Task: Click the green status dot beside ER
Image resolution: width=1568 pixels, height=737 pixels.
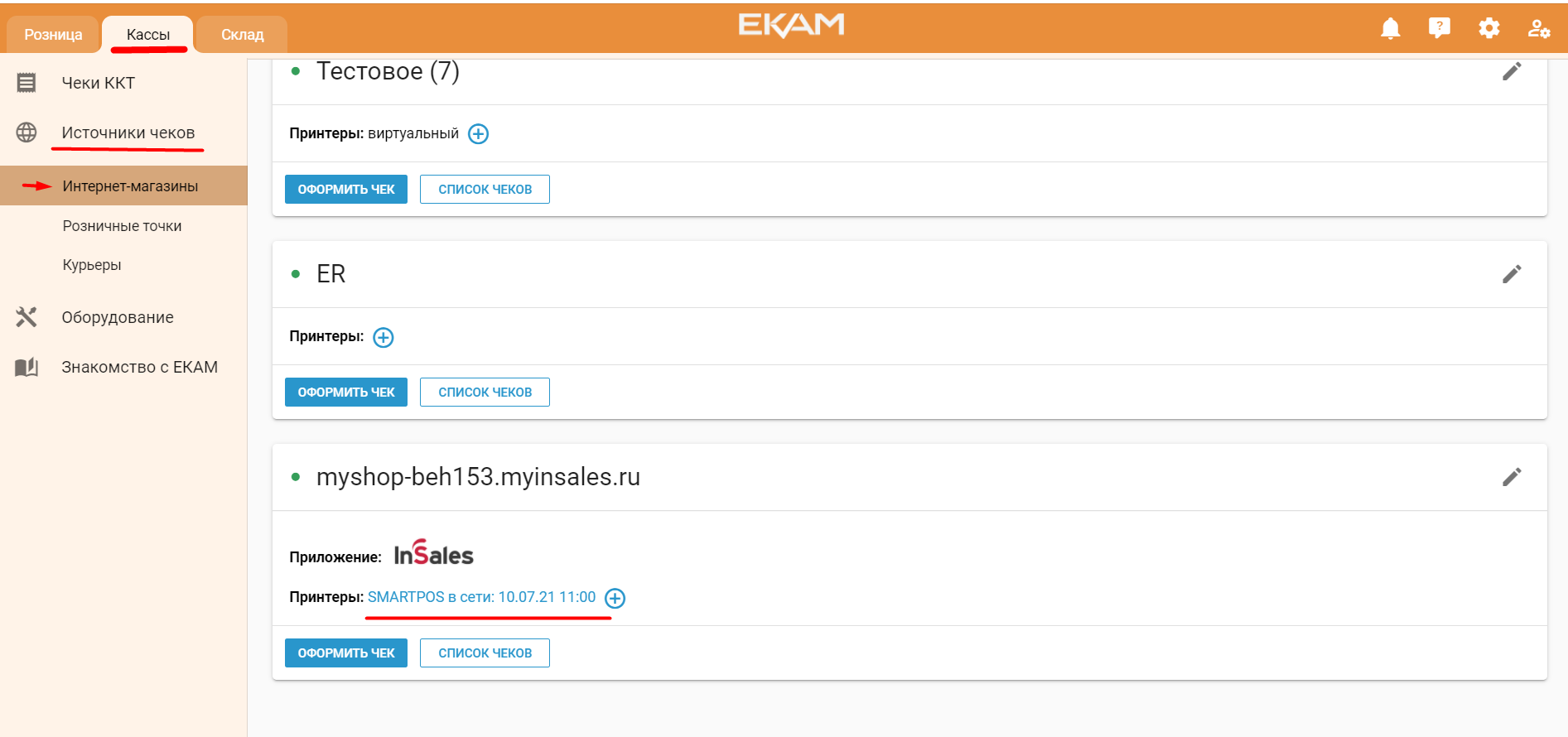Action: coord(296,274)
